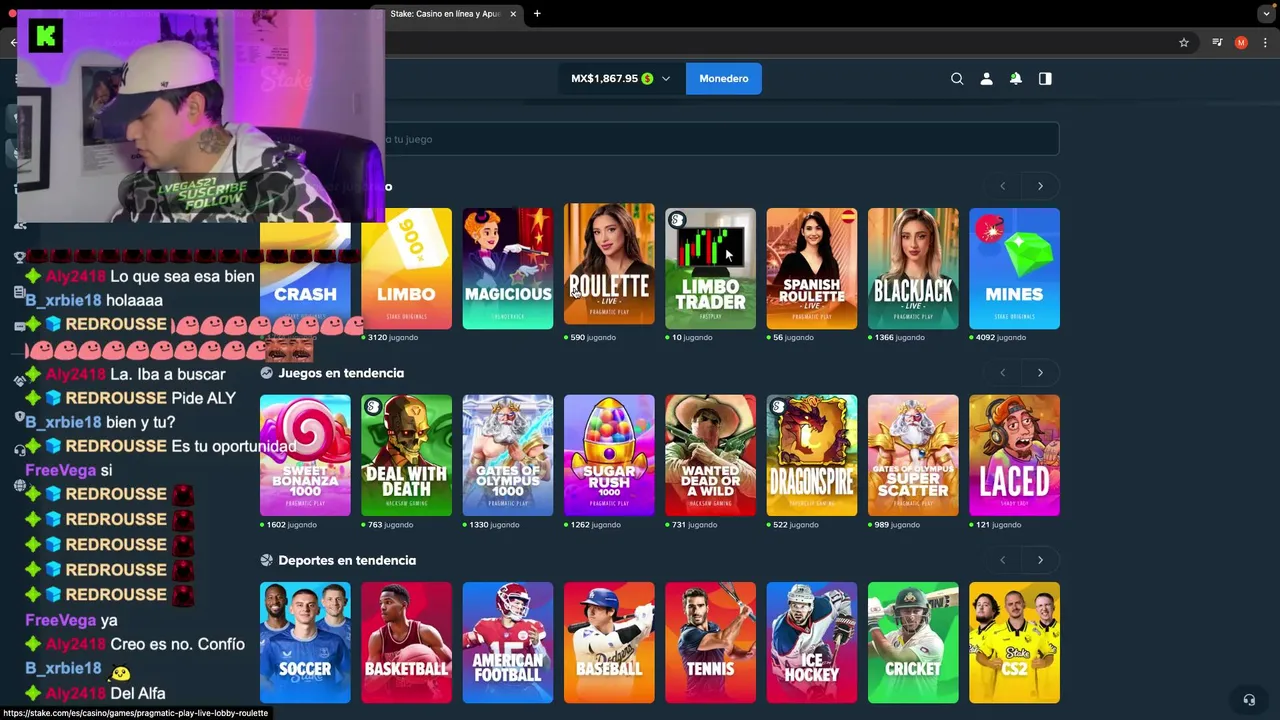The height and width of the screenshot is (720, 1280).
Task: Open the Blackjack Live game thumbnail
Action: [913, 268]
